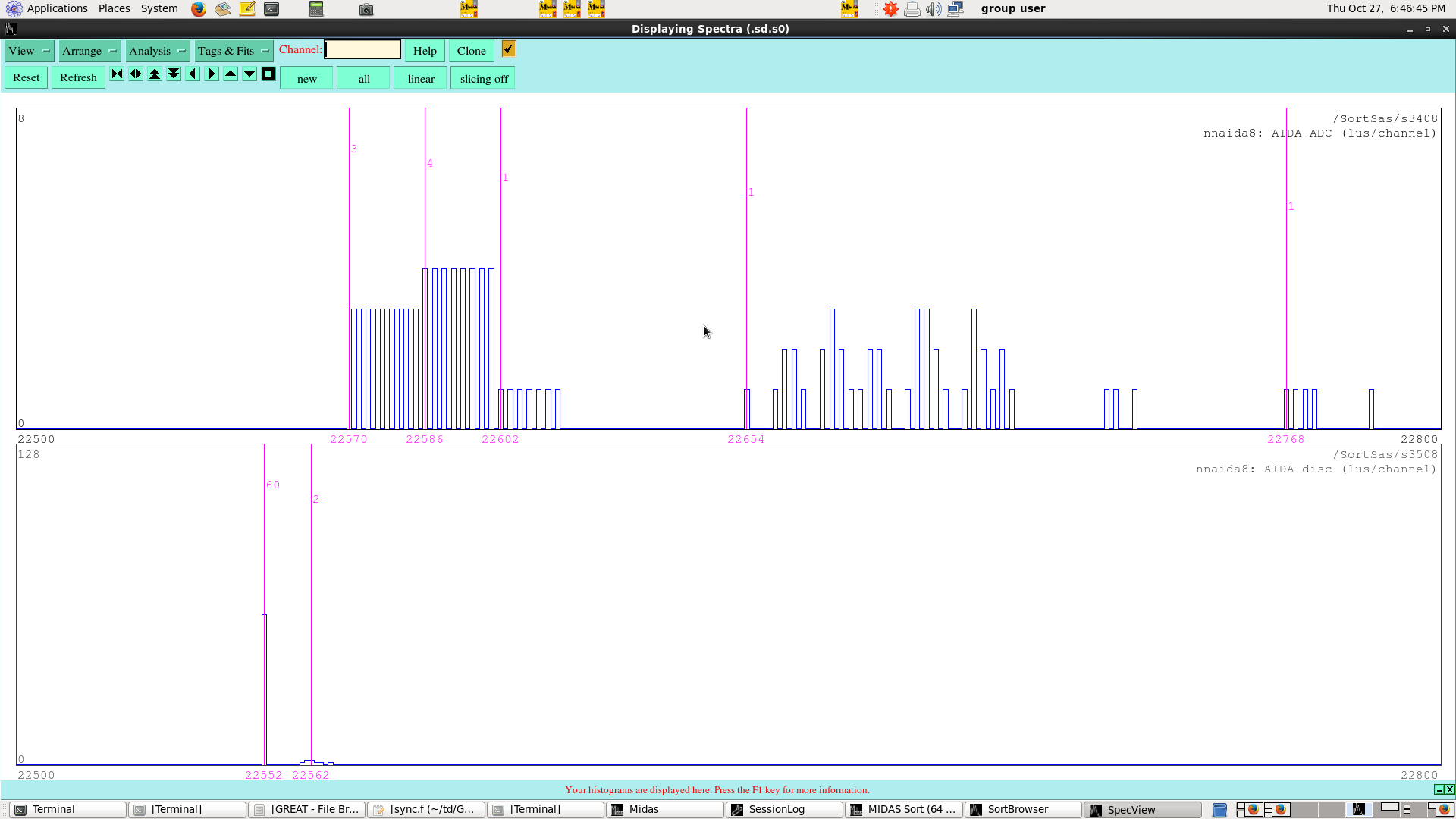Click the single up arrow icon
The image size is (1456, 819).
click(x=231, y=74)
